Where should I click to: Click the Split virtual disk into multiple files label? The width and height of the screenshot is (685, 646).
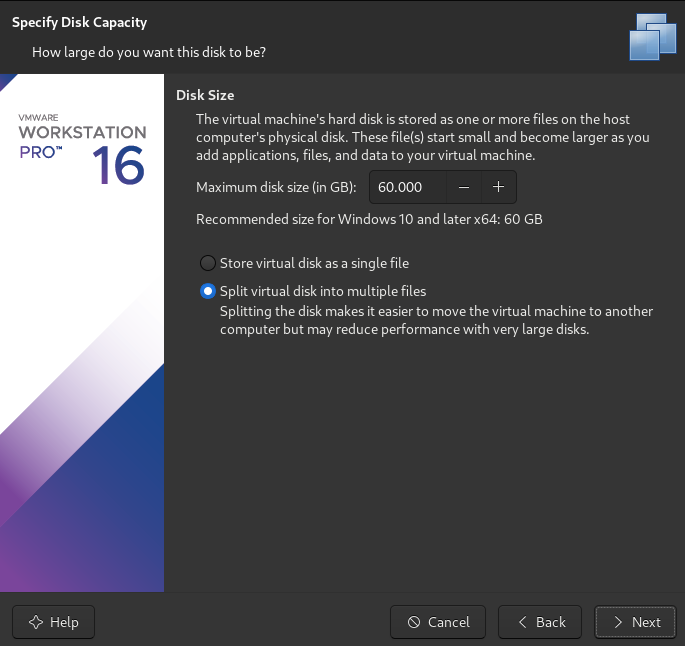click(323, 291)
